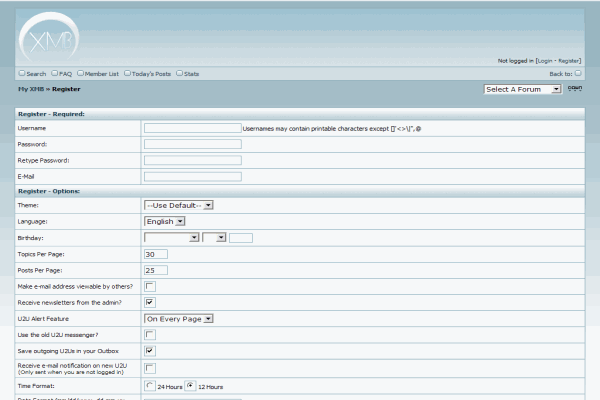Click the Member List nav icon
The height and width of the screenshot is (400, 600).
coord(80,73)
